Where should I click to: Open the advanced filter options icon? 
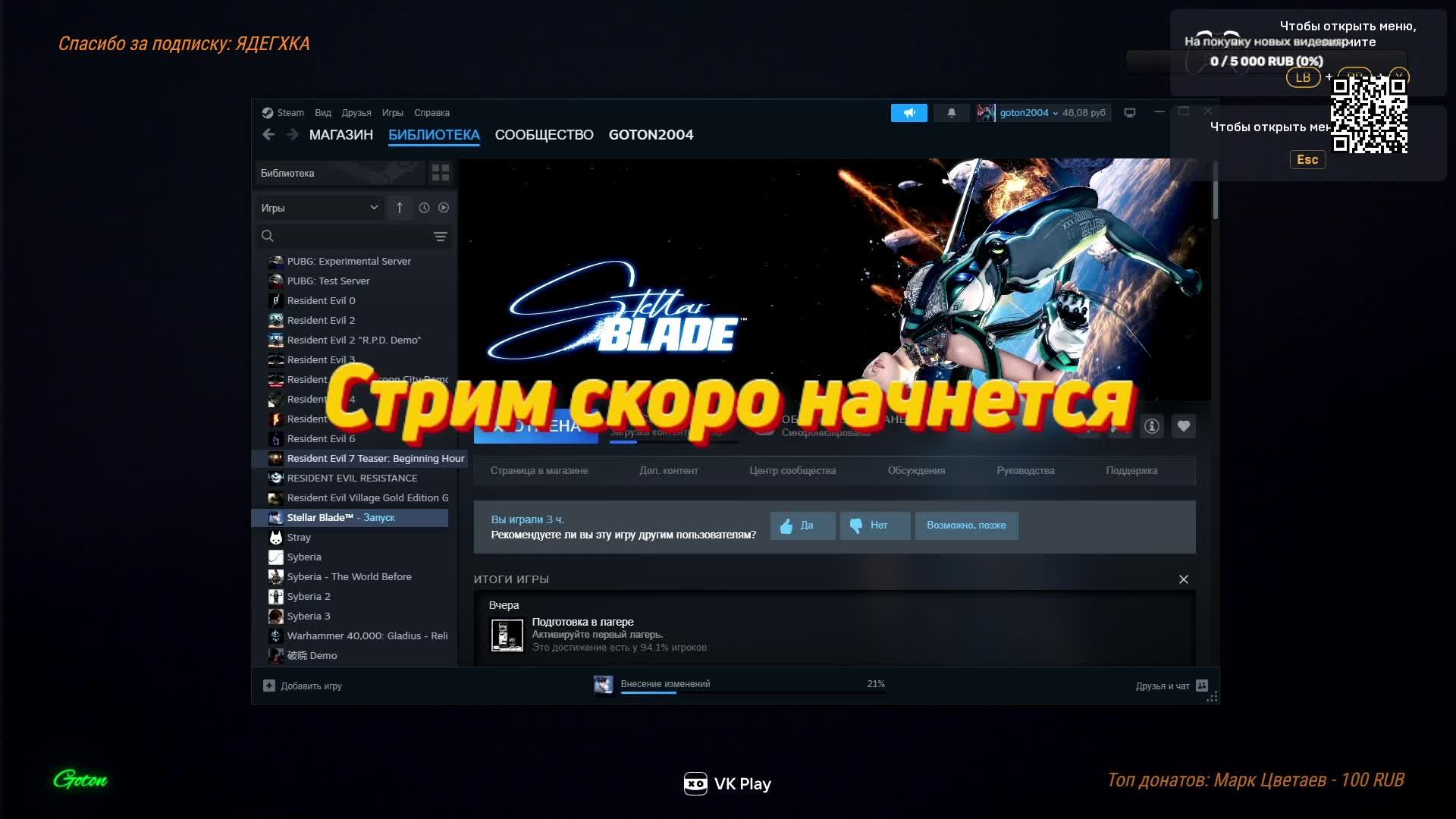pos(441,237)
